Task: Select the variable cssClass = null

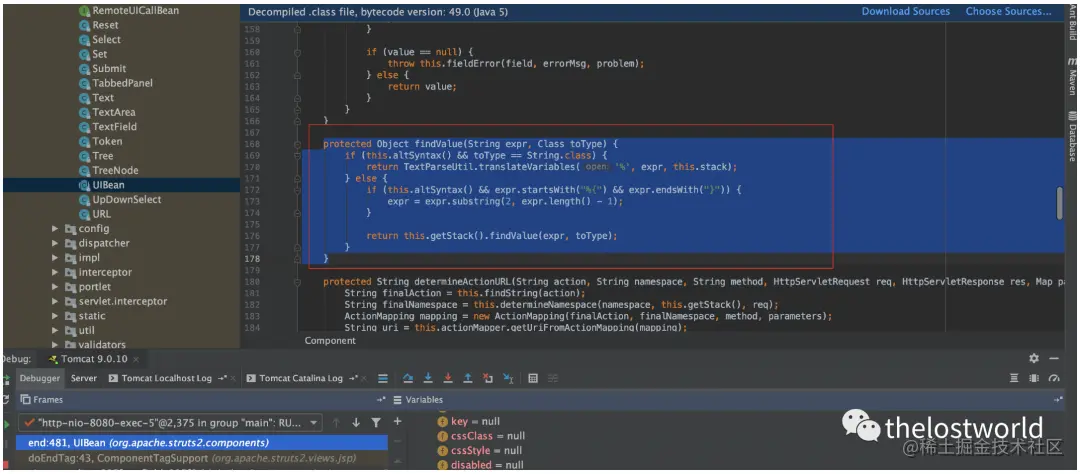Action: (x=481, y=436)
